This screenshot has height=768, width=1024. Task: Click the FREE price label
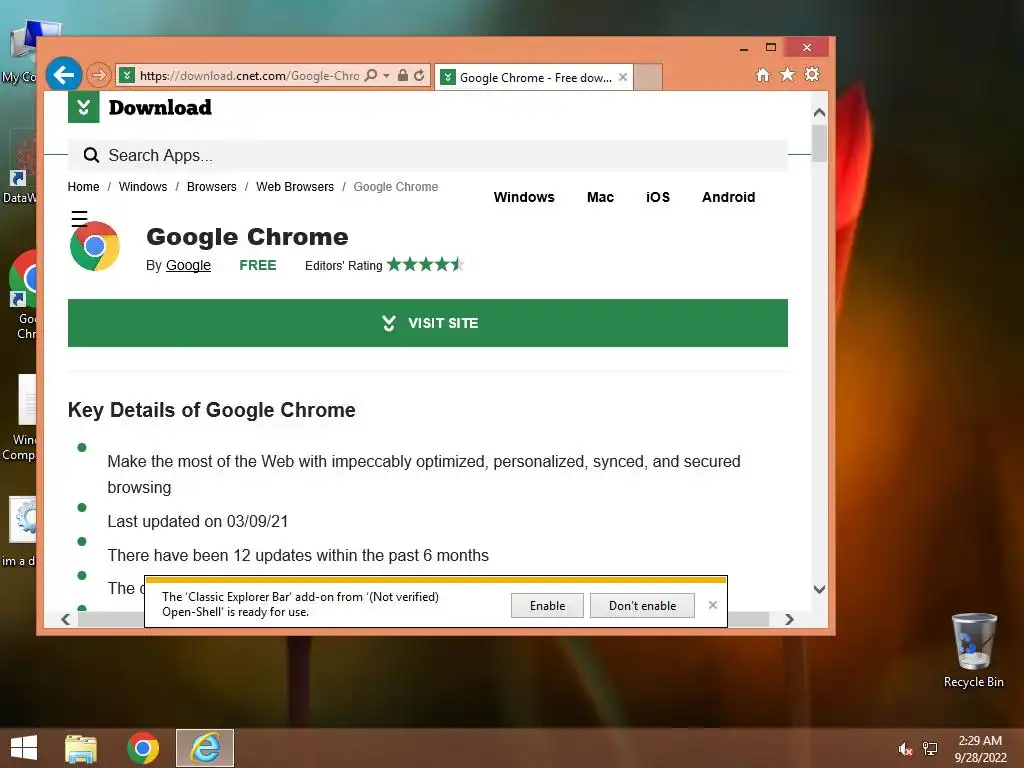(x=258, y=265)
